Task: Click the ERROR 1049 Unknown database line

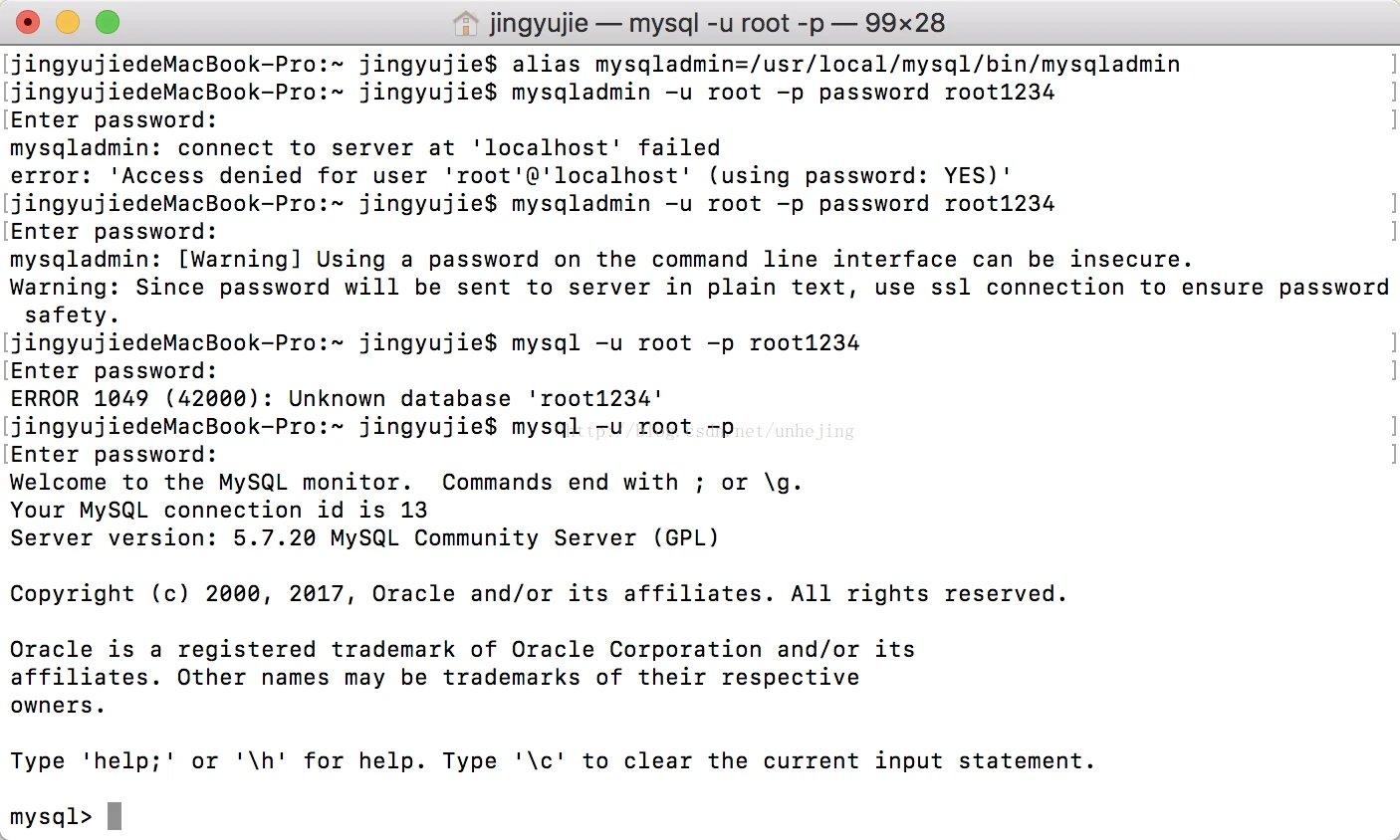Action: point(337,399)
